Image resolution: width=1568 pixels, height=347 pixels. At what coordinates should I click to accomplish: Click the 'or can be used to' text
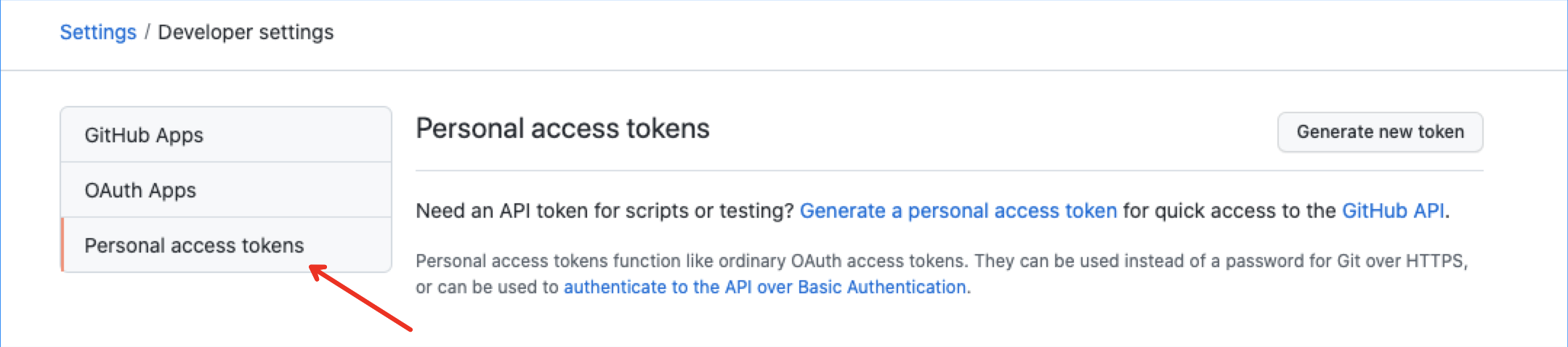click(487, 287)
